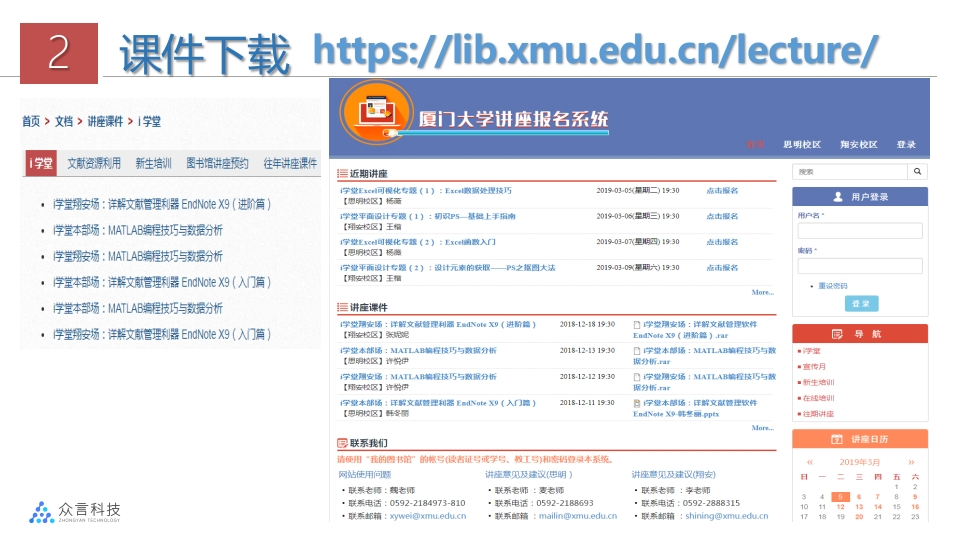Click More under the 讲座课件 list
Viewport: 960px width, 540px height.
tap(762, 428)
